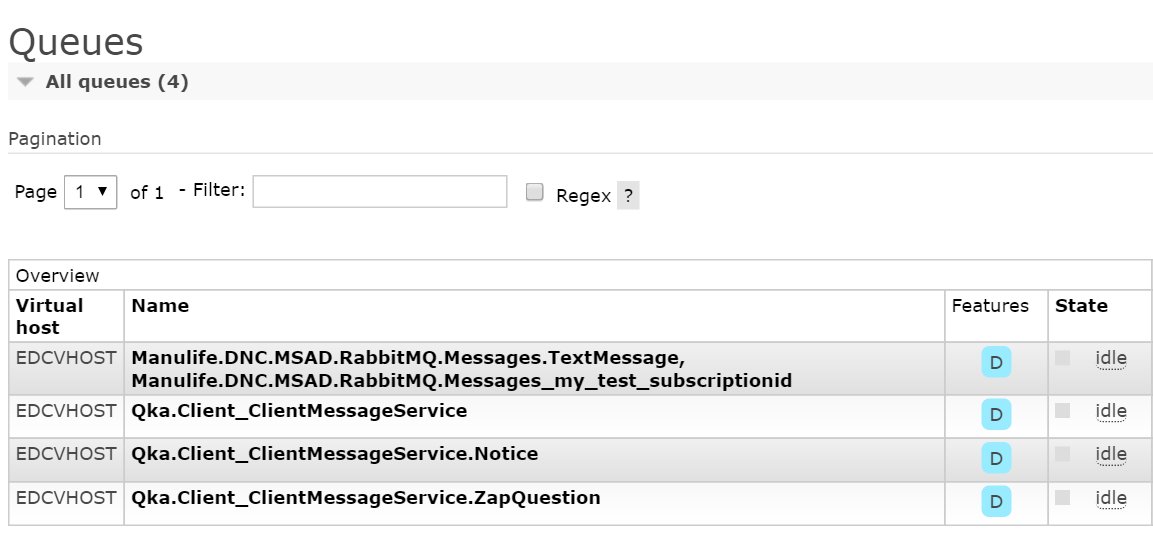The height and width of the screenshot is (545, 1153).
Task: Sort by State column header
Action: [x=1081, y=306]
